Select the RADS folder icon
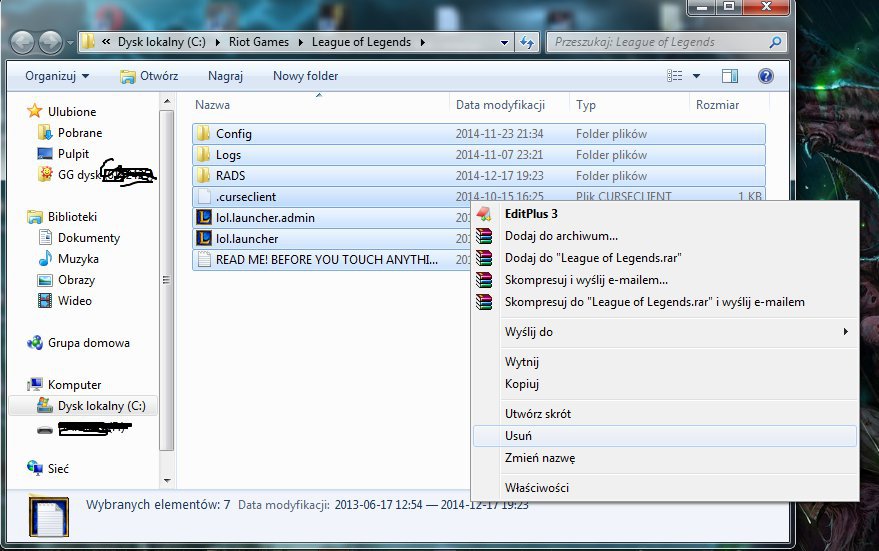This screenshot has height=551, width=879. pyautogui.click(x=204, y=175)
